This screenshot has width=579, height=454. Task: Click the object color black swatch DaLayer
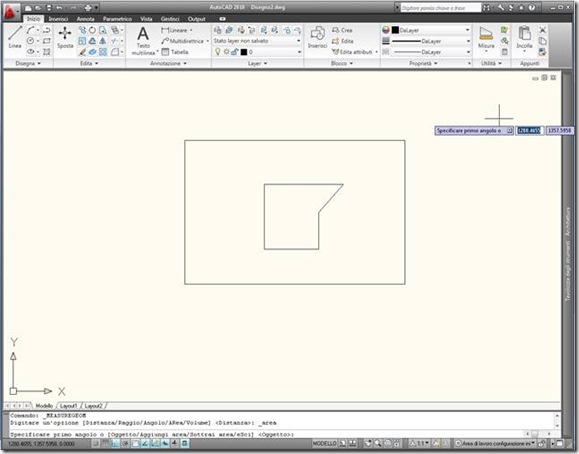[395, 30]
